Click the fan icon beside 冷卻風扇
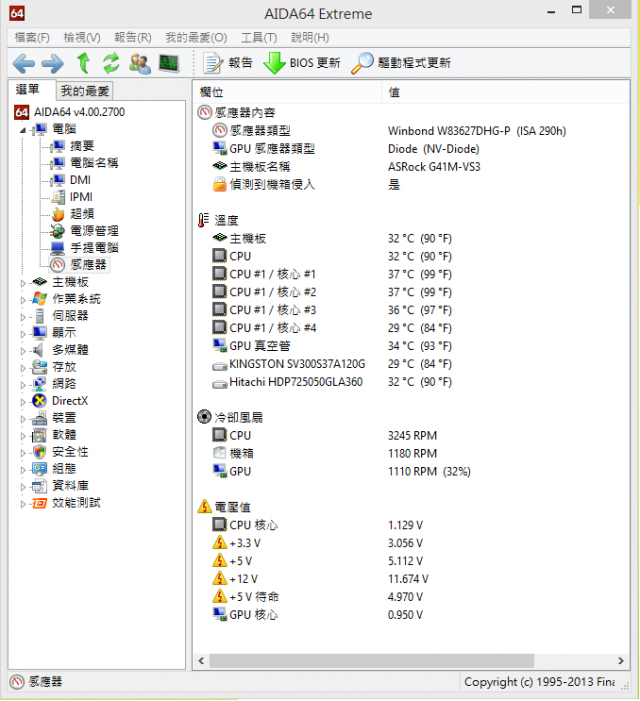Image resolution: width=640 pixels, height=701 pixels. click(204, 417)
